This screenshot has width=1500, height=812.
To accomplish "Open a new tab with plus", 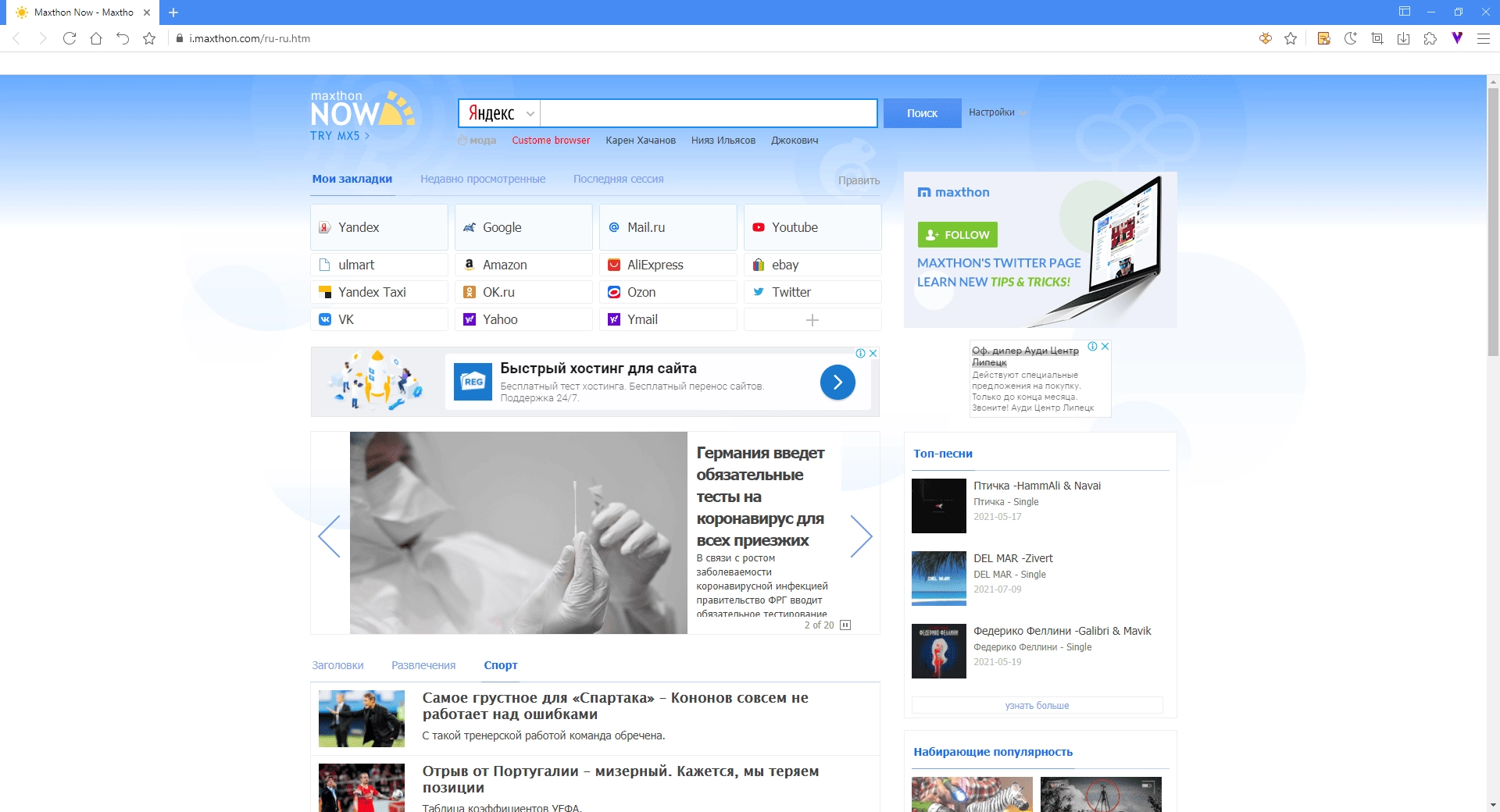I will [173, 12].
